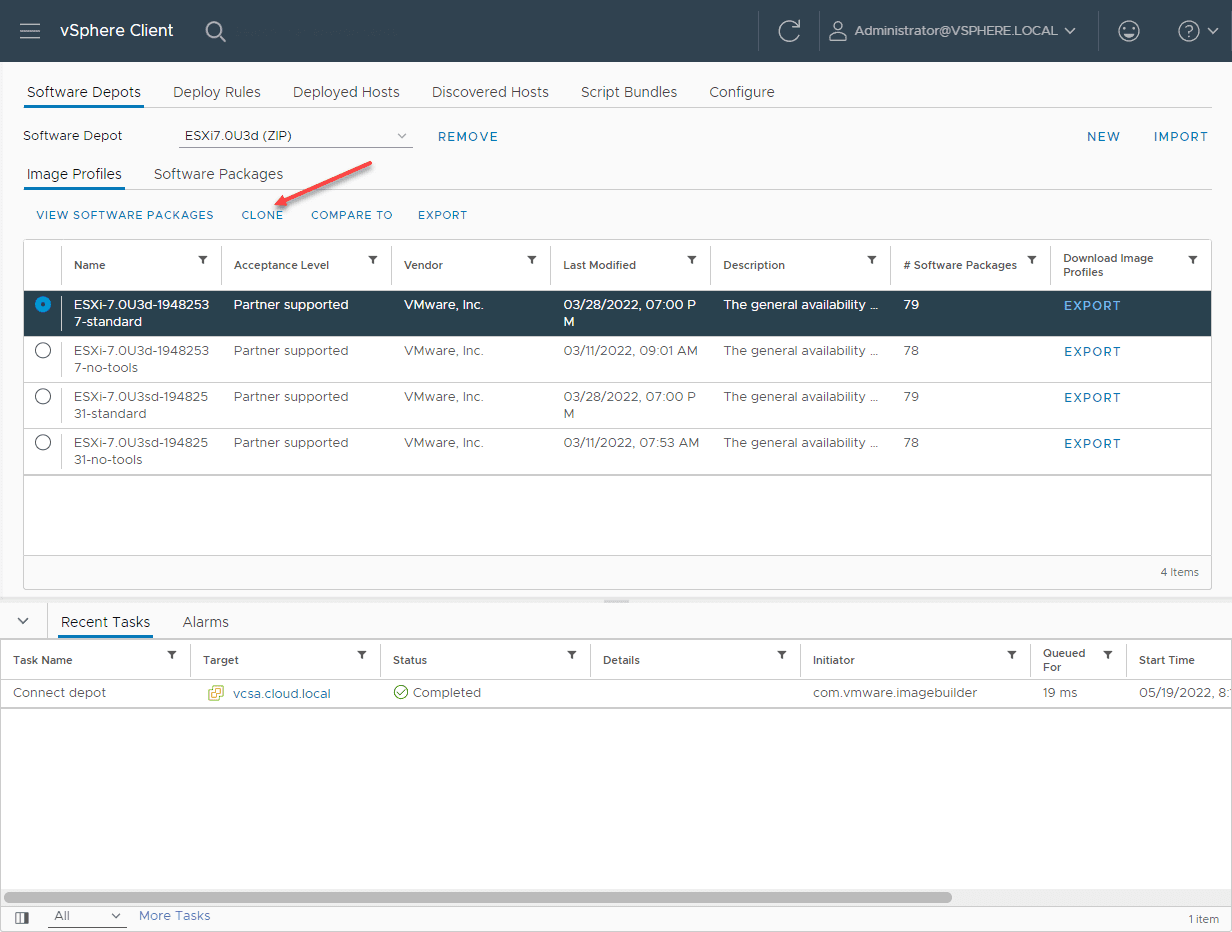Click the CLONE action

(x=262, y=215)
